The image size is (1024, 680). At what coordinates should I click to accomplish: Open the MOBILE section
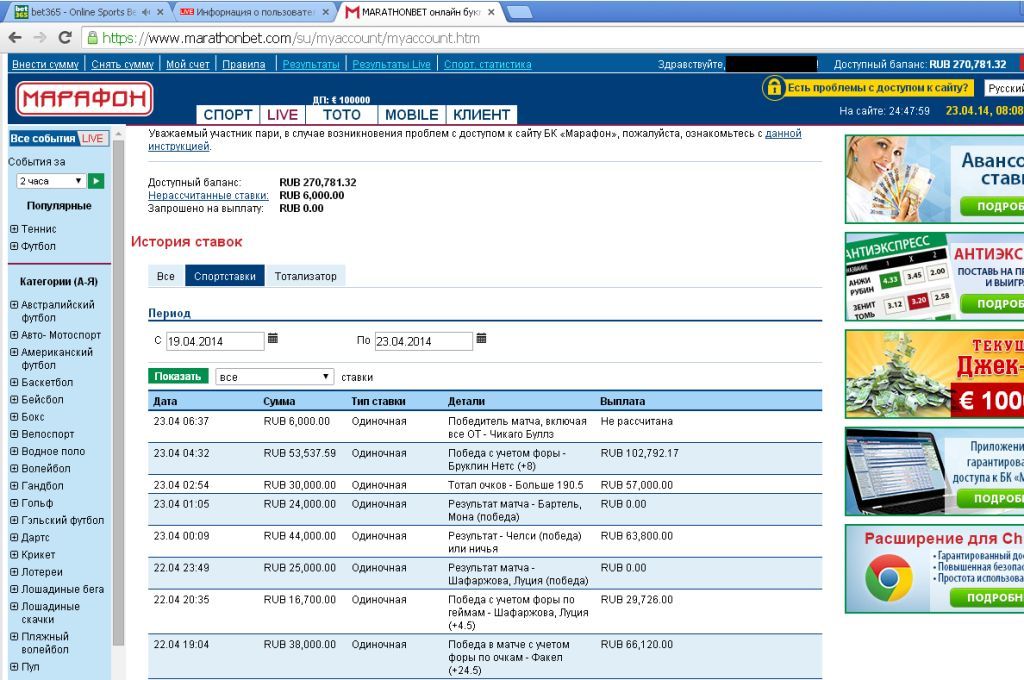(411, 114)
